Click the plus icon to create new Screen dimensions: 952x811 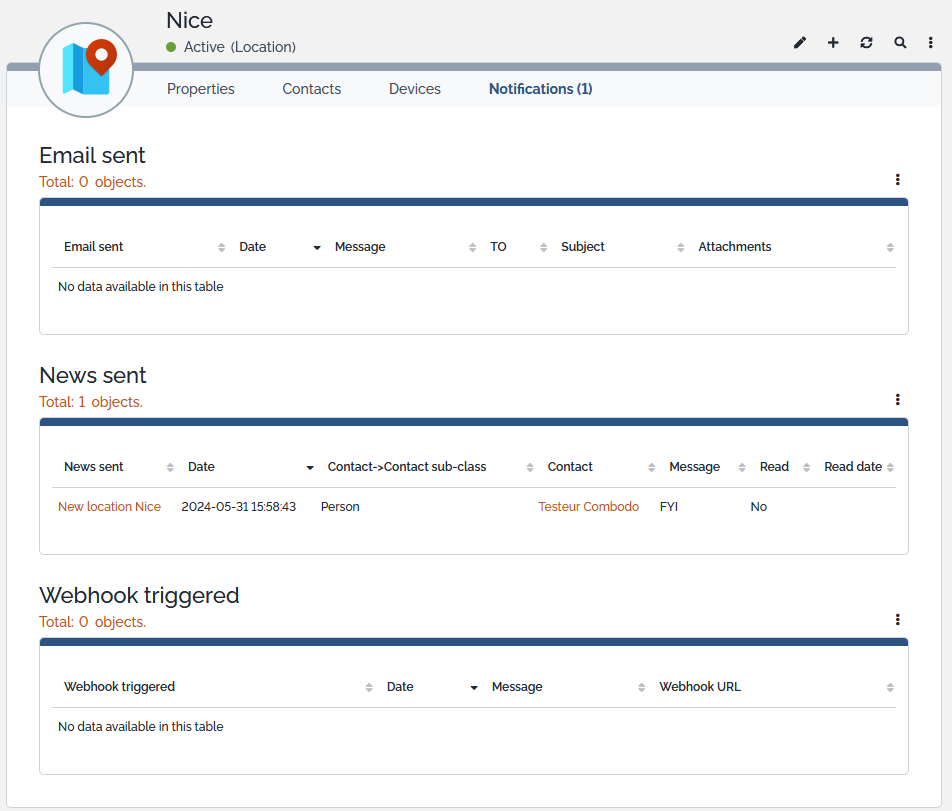833,43
